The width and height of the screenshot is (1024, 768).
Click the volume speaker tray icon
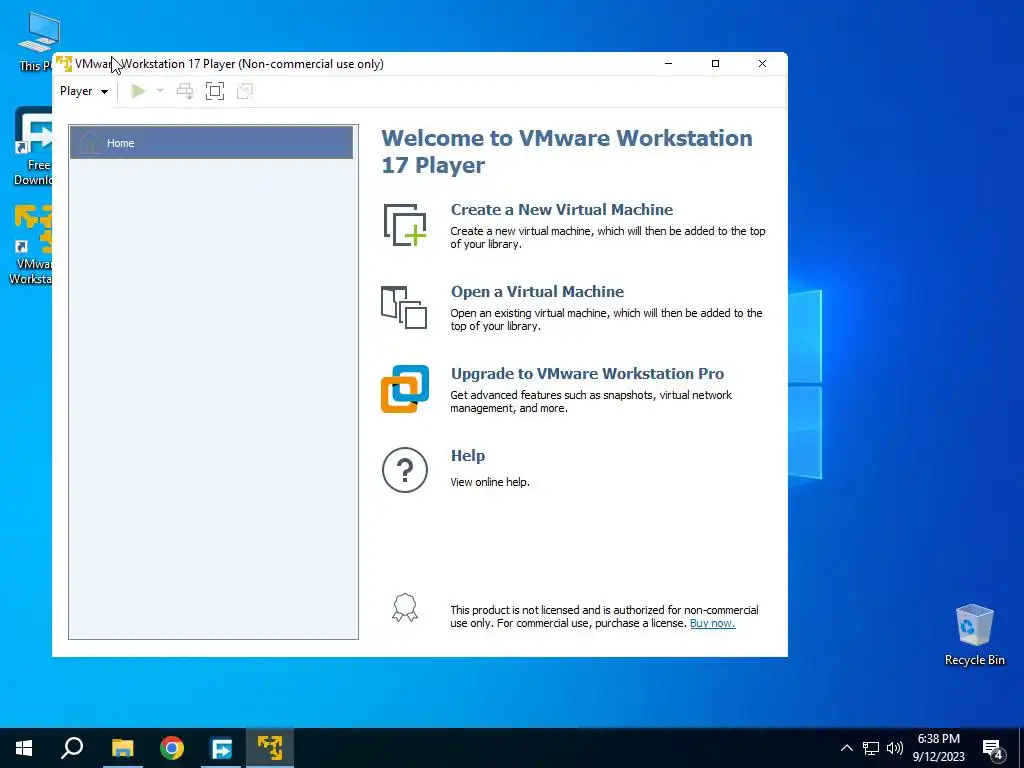[895, 748]
